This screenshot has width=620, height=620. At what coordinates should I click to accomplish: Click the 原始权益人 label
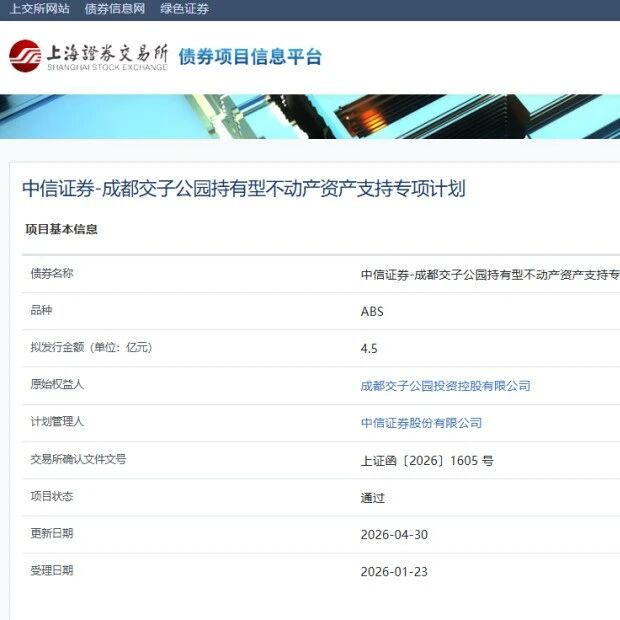coord(57,384)
